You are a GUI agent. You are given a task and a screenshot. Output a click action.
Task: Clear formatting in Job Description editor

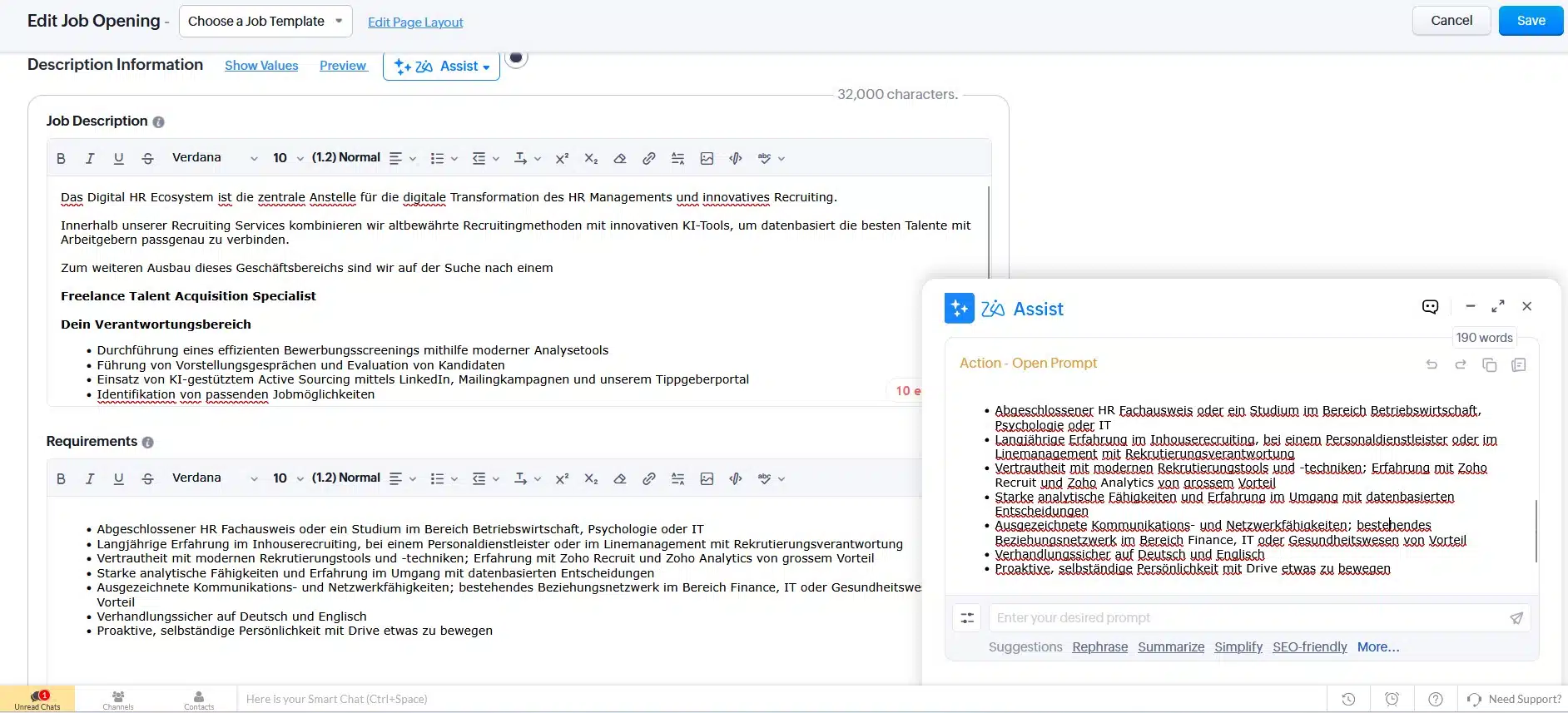click(619, 158)
